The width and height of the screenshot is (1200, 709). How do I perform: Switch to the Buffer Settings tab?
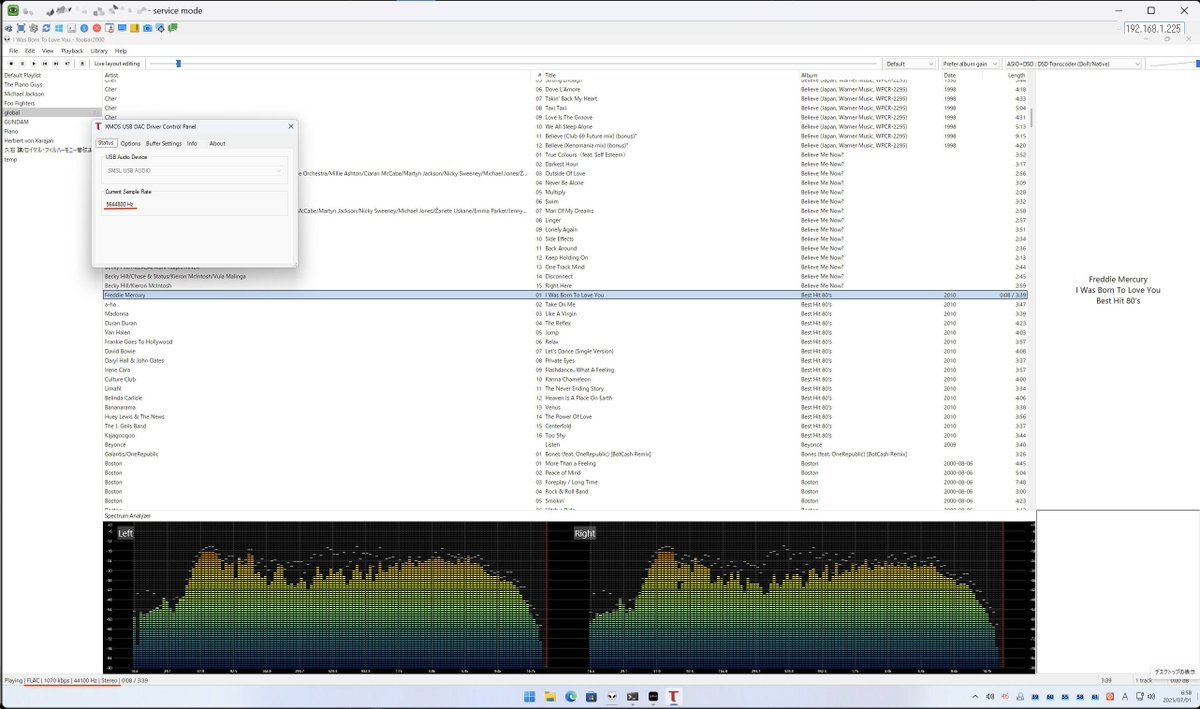164,143
